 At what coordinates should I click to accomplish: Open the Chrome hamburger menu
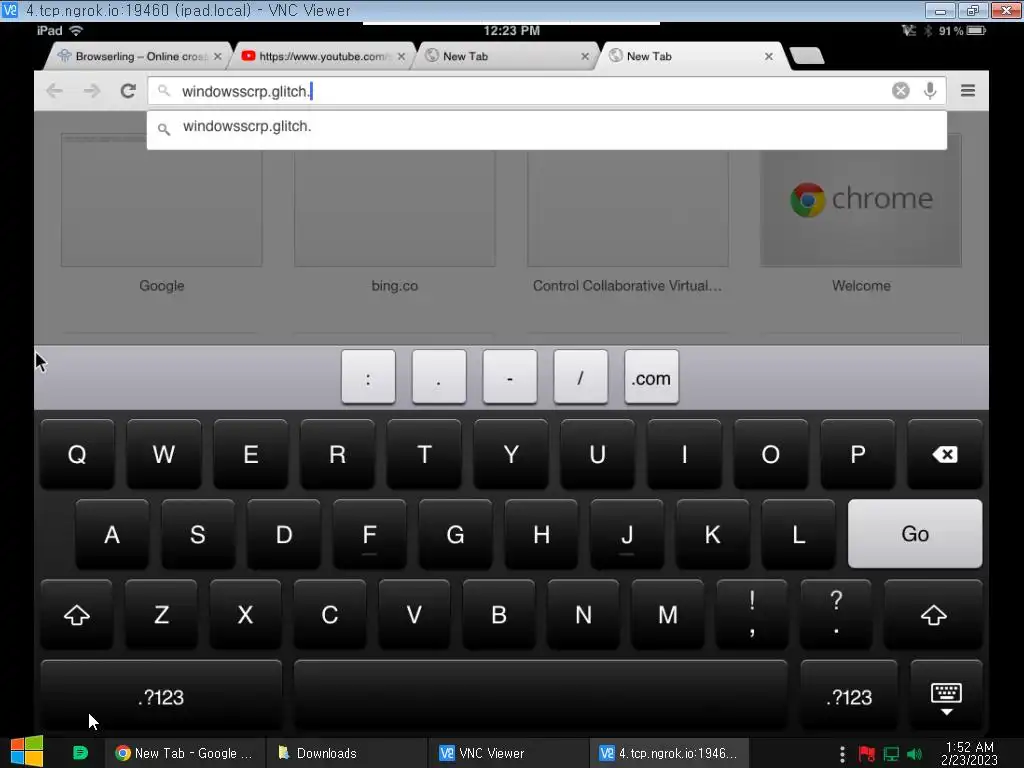pos(968,91)
